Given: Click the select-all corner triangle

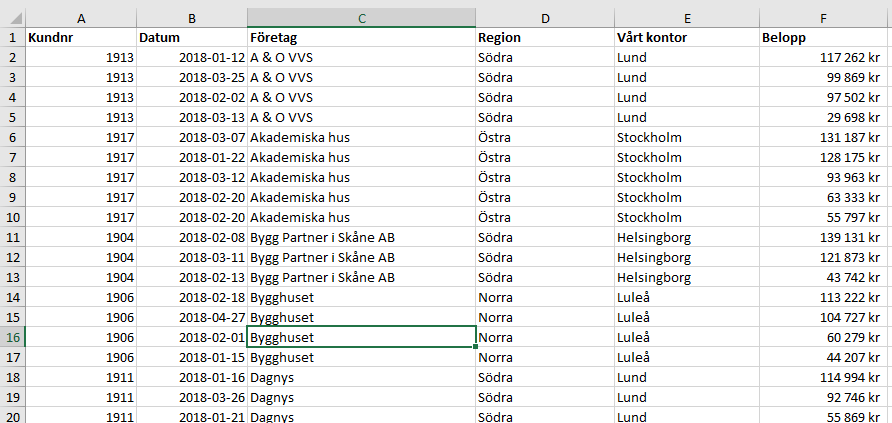Looking at the screenshot, I should [x=13, y=18].
